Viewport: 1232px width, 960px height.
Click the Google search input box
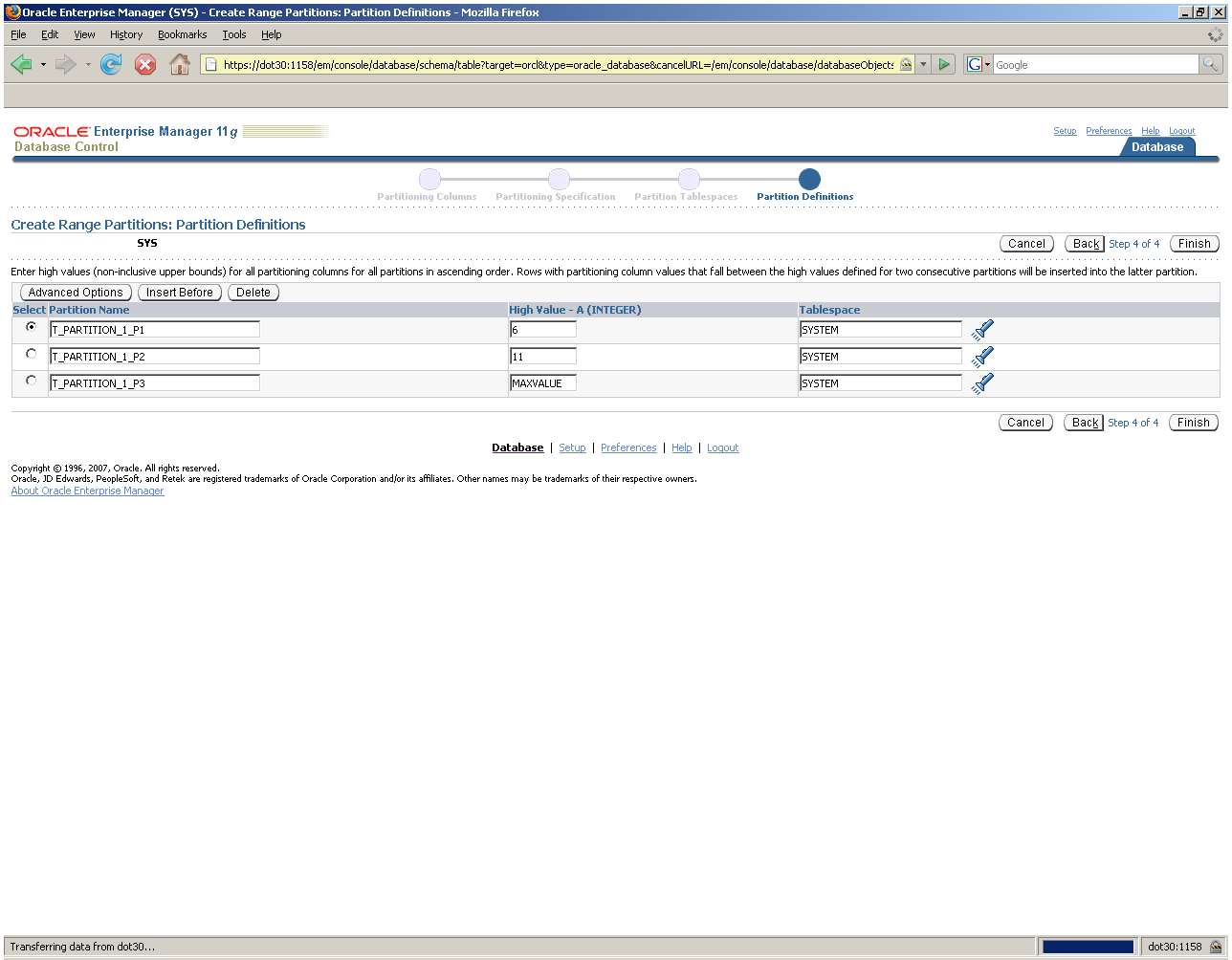tap(1095, 65)
